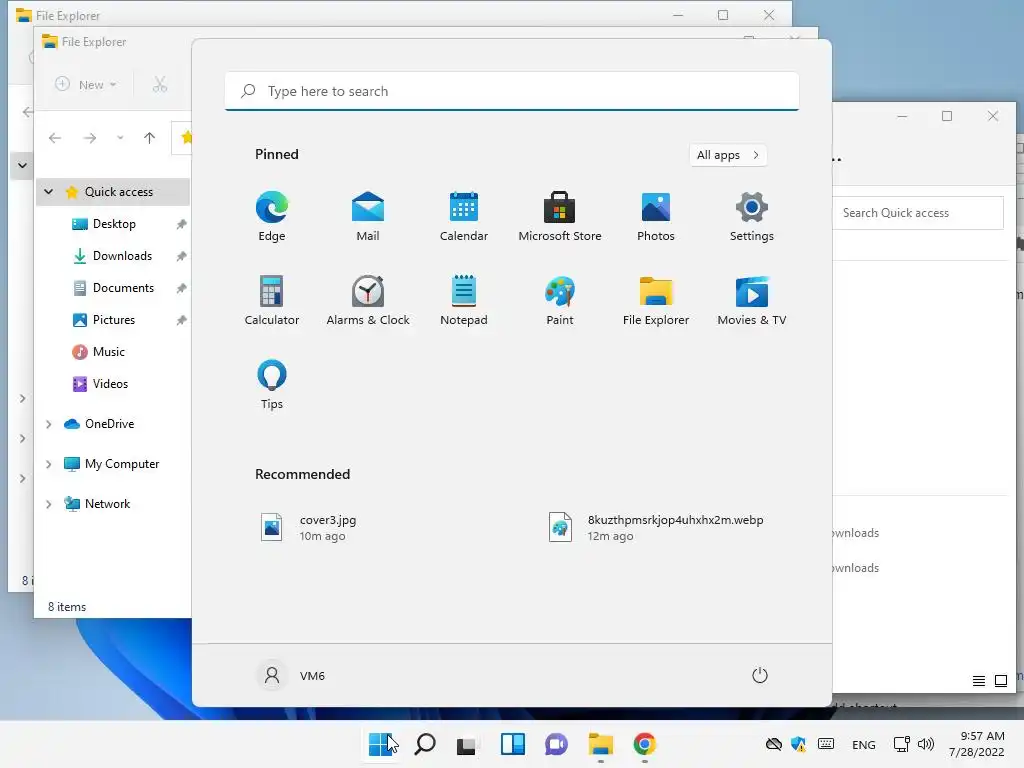
Task: Open Chat from the taskbar
Action: pos(556,744)
